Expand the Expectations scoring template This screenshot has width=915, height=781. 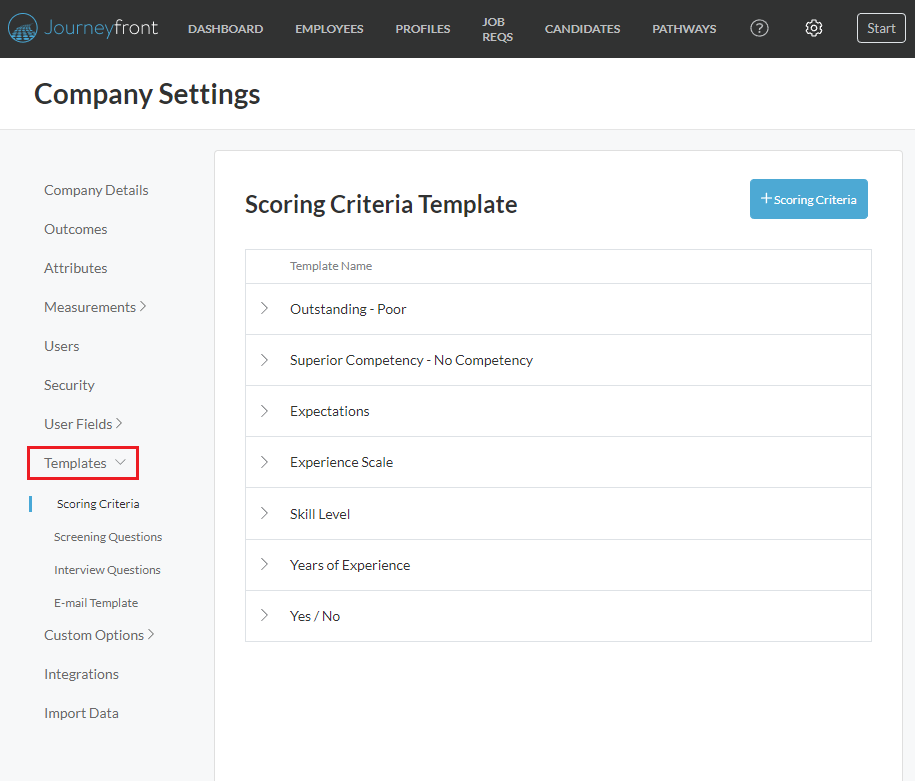coord(263,410)
